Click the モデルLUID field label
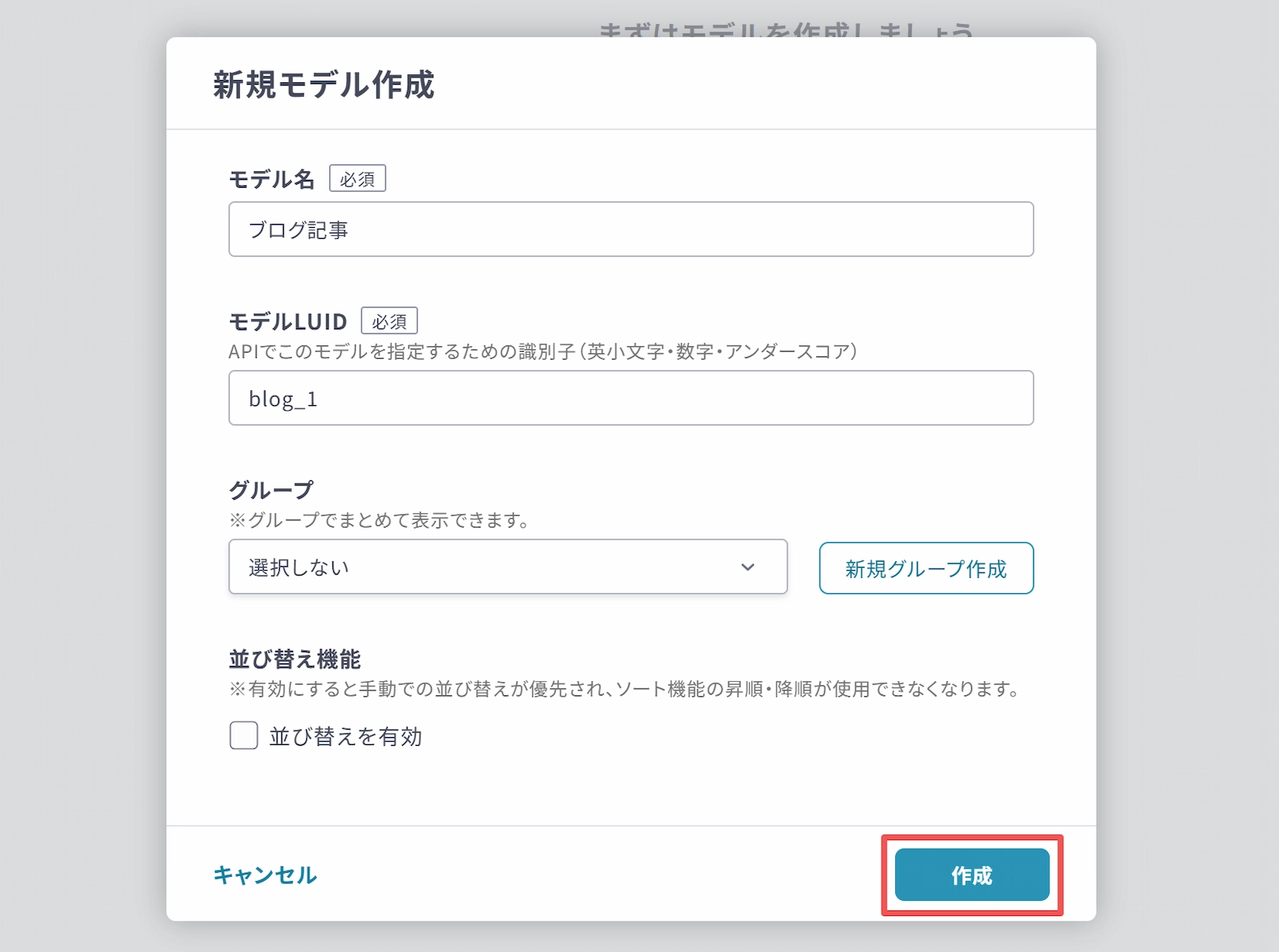The image size is (1279, 952). pyautogui.click(x=288, y=321)
